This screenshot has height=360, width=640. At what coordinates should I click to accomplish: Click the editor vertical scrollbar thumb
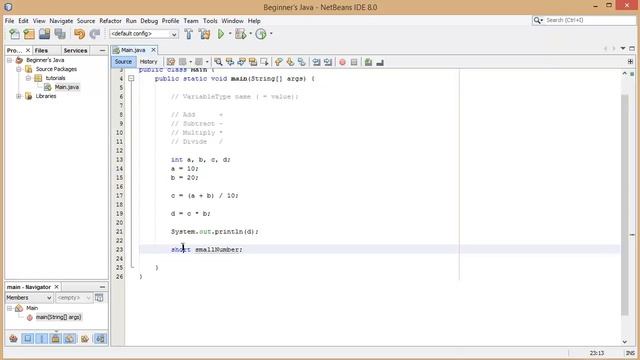[x=625, y=204]
